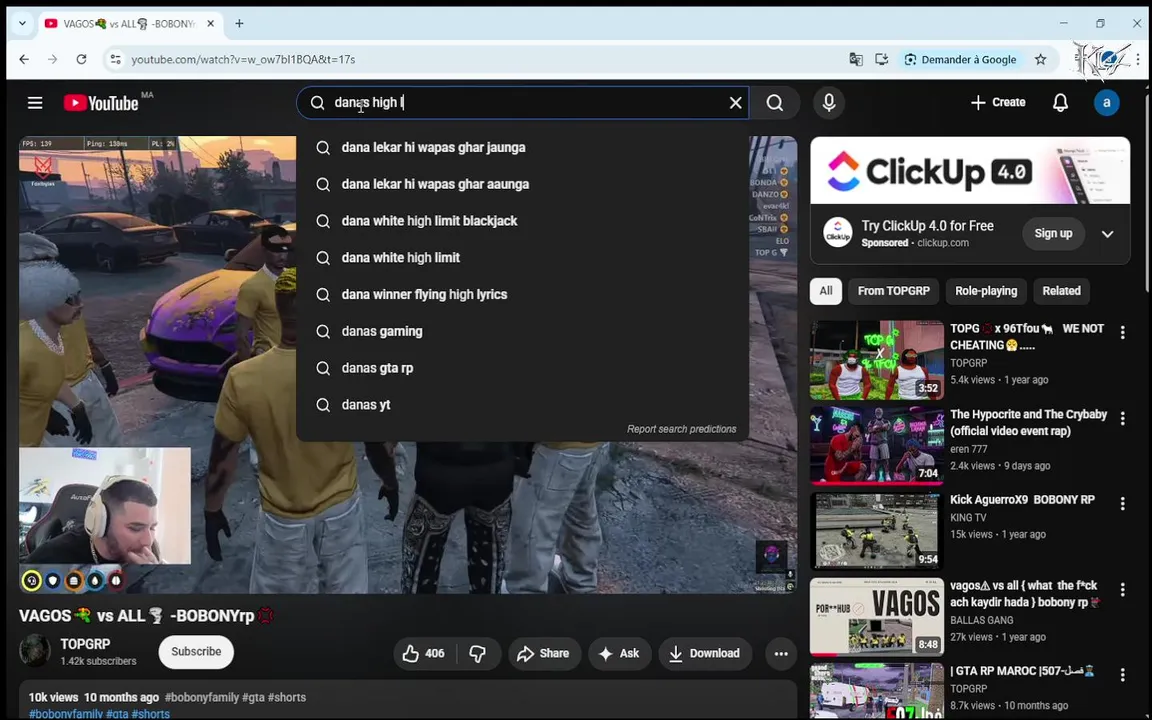Viewport: 1152px width, 720px height.
Task: Sign up for ClickUp ad
Action: click(x=1053, y=234)
